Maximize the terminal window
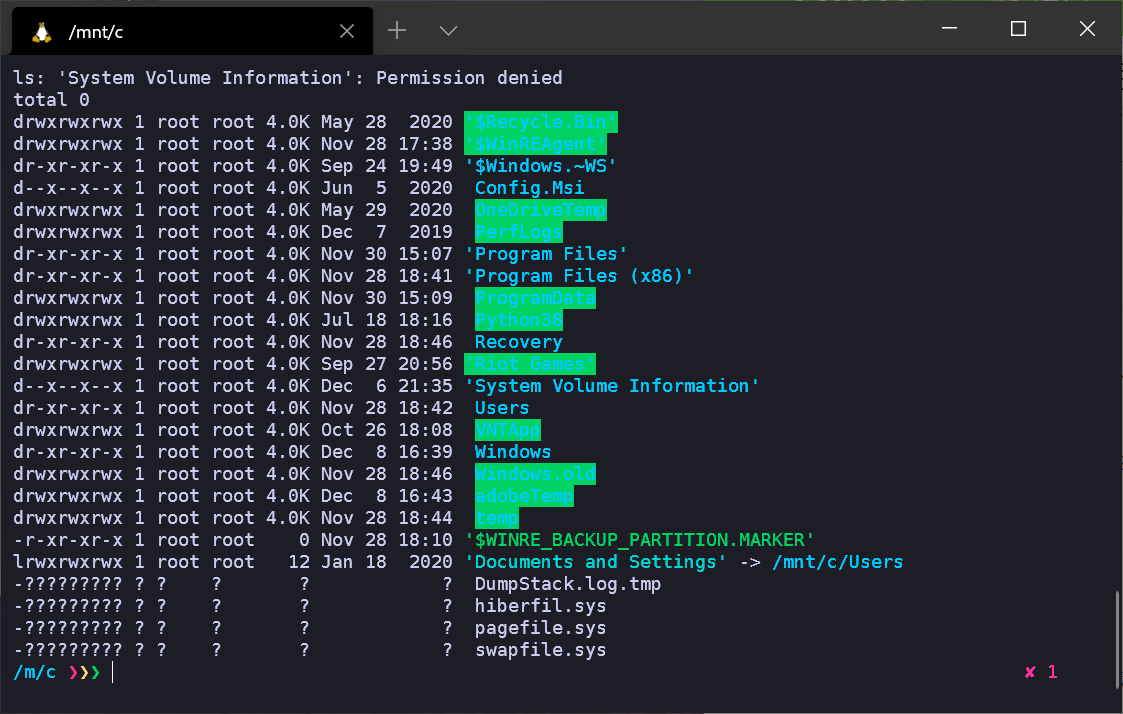This screenshot has height=714, width=1123. coord(1018,28)
